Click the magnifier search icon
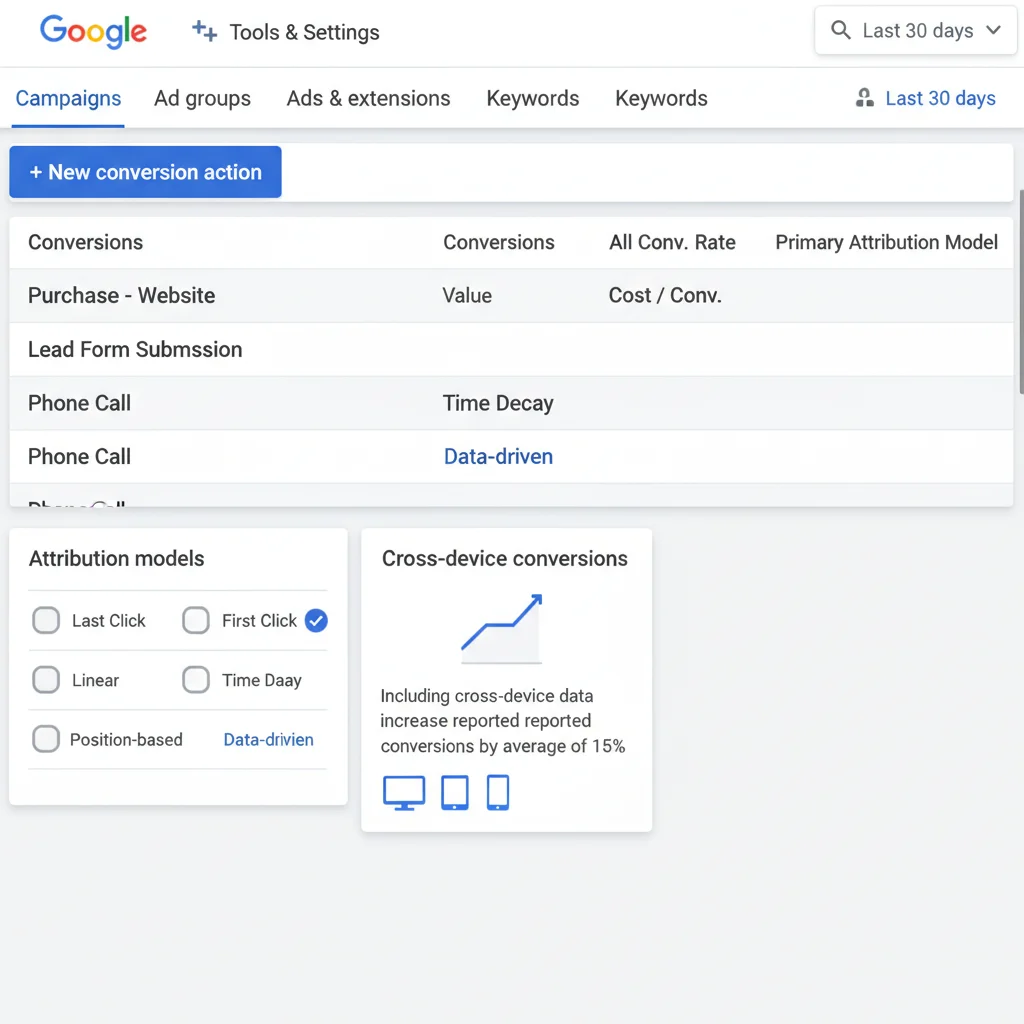1024x1024 pixels. 840,30
